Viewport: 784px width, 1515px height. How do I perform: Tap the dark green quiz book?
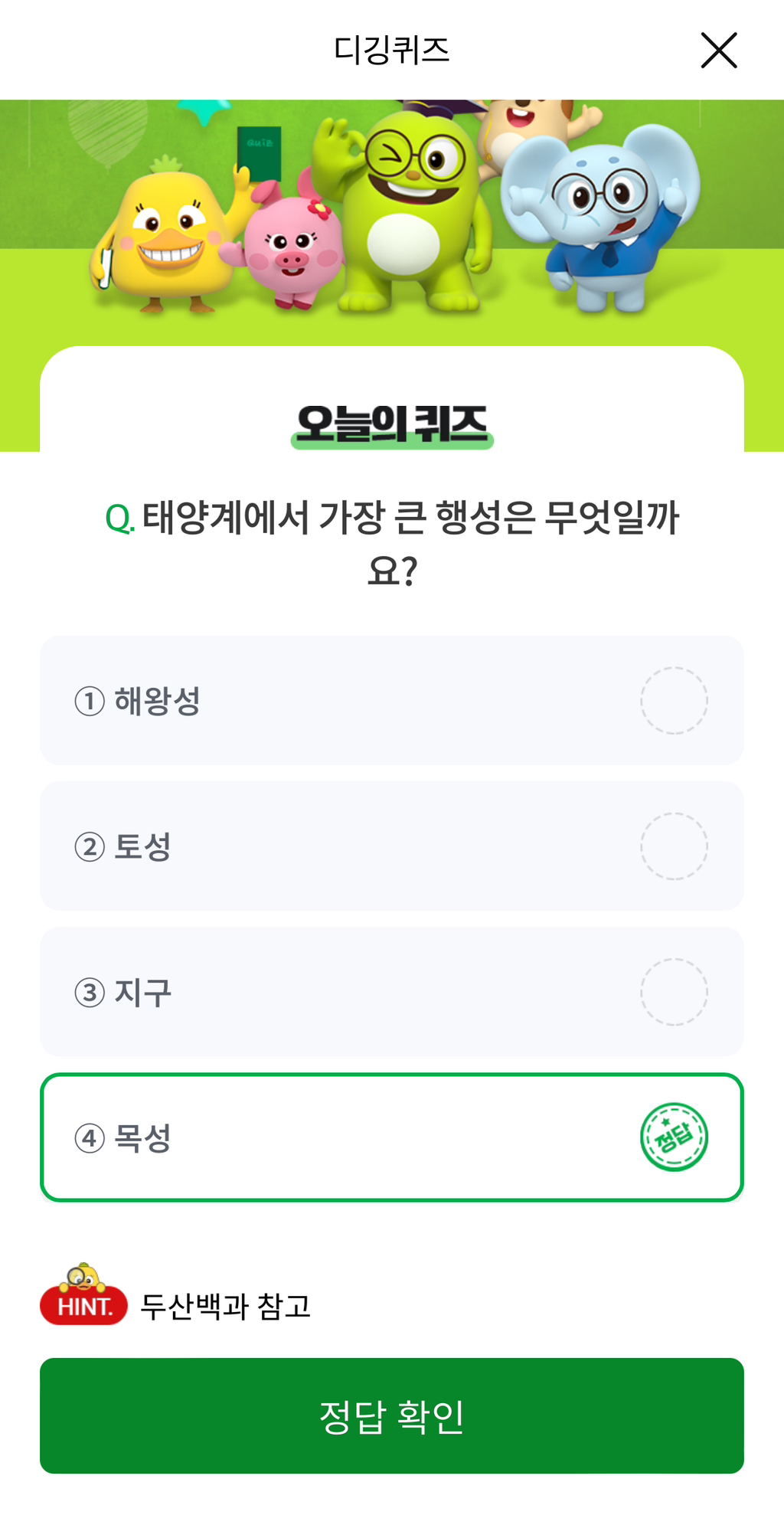pyautogui.click(x=259, y=153)
